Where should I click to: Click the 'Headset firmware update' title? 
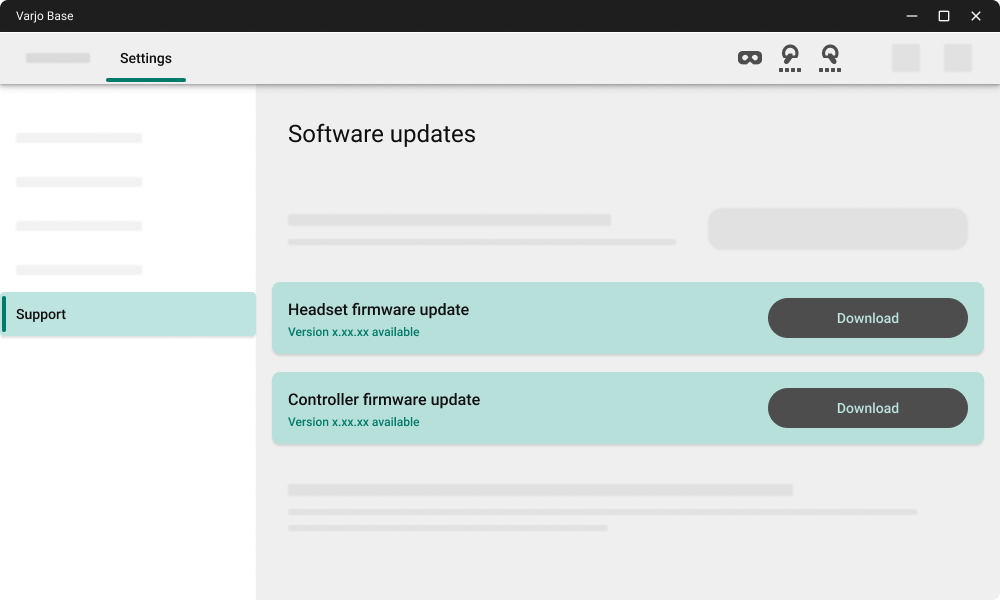(378, 309)
